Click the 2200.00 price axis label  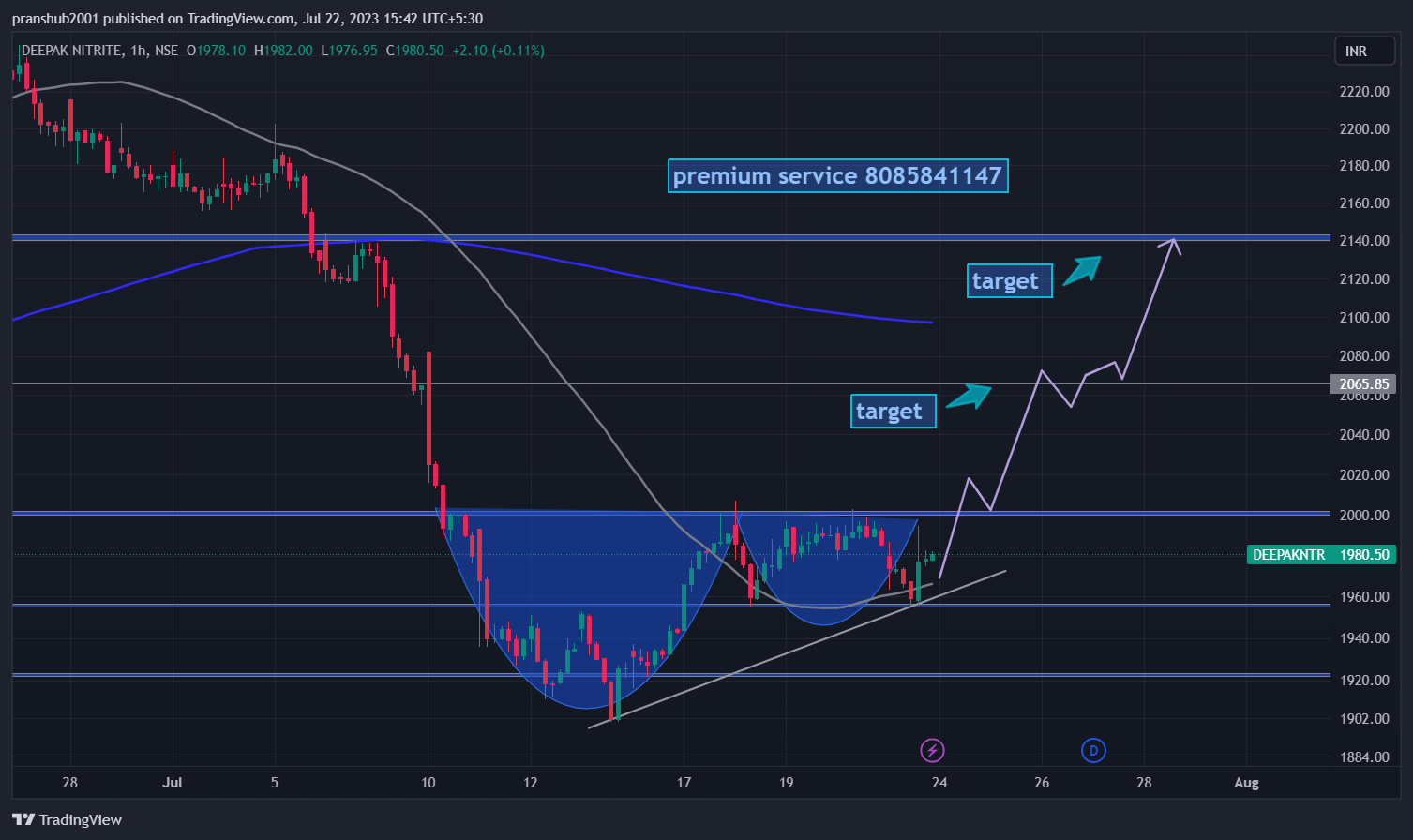(1364, 128)
